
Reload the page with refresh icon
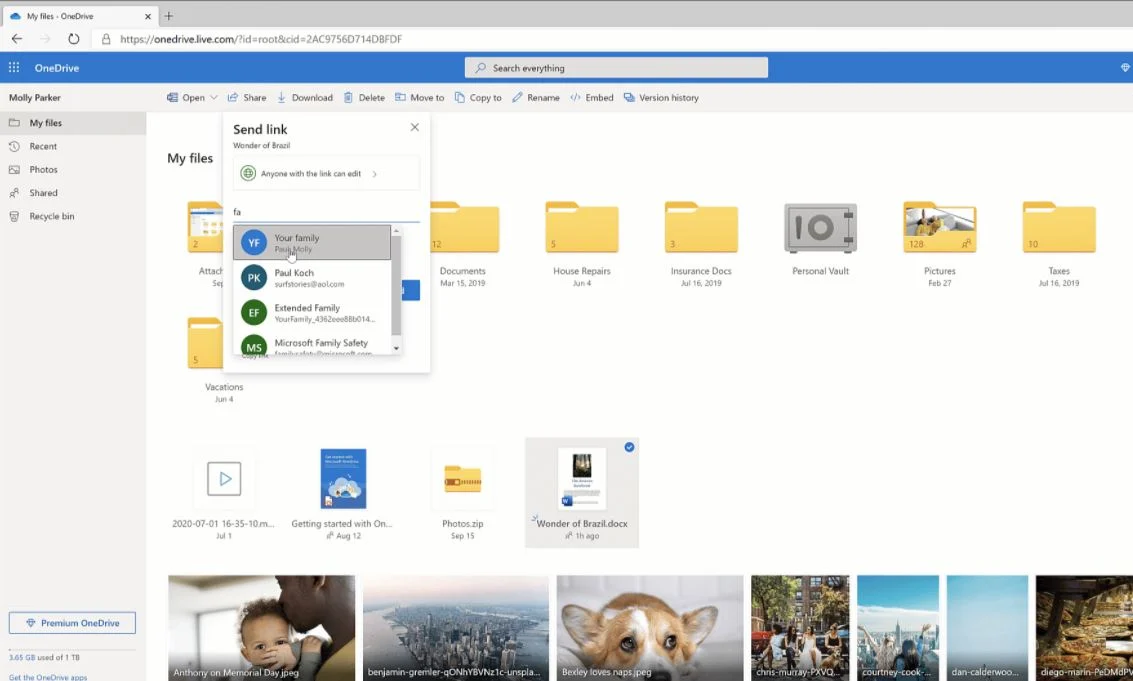(x=74, y=39)
